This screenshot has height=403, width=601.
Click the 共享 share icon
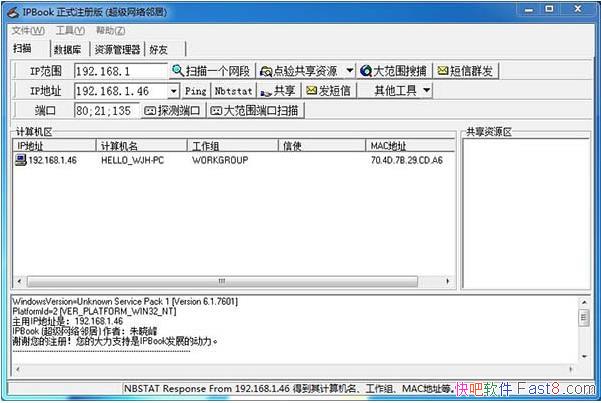266,92
